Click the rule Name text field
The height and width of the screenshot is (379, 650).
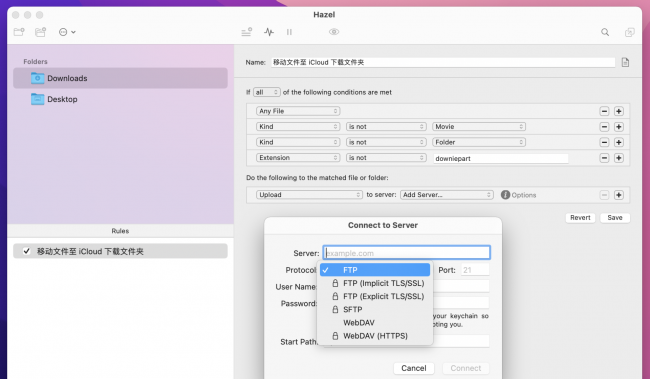tap(443, 62)
